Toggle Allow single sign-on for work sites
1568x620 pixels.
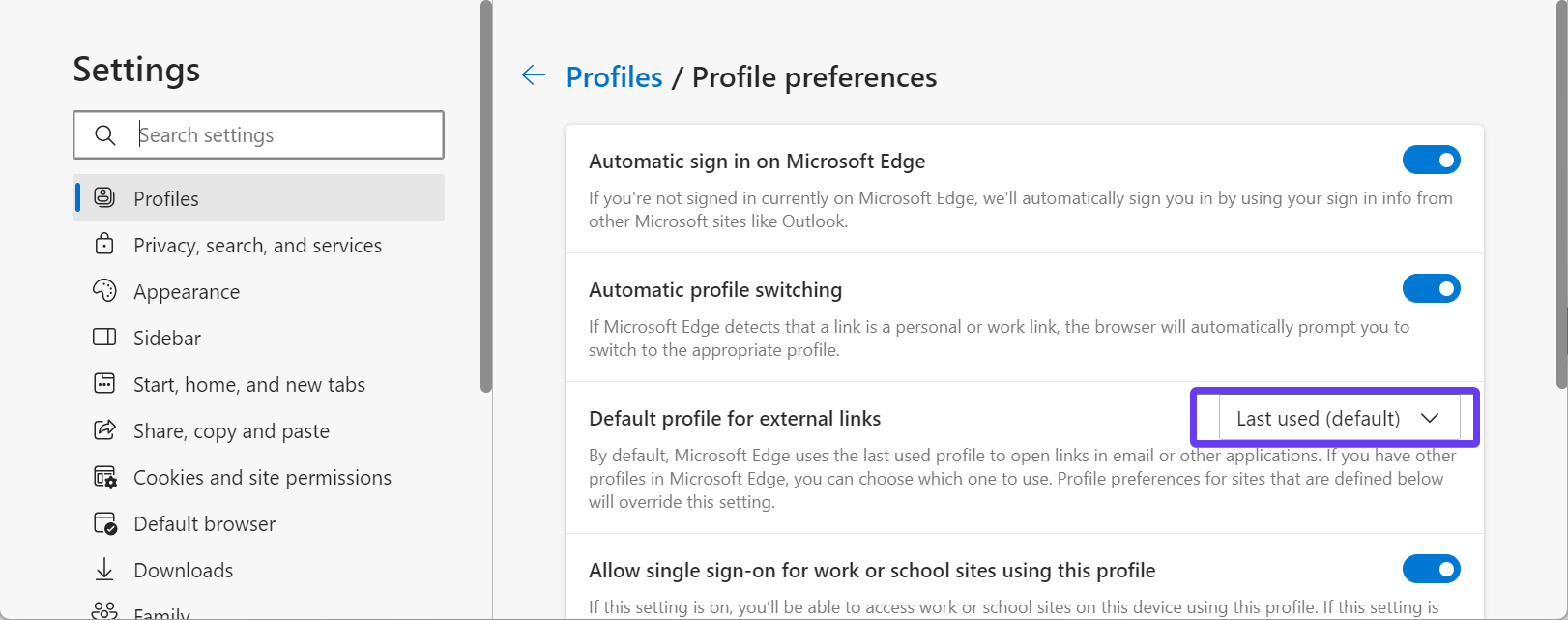tap(1431, 569)
